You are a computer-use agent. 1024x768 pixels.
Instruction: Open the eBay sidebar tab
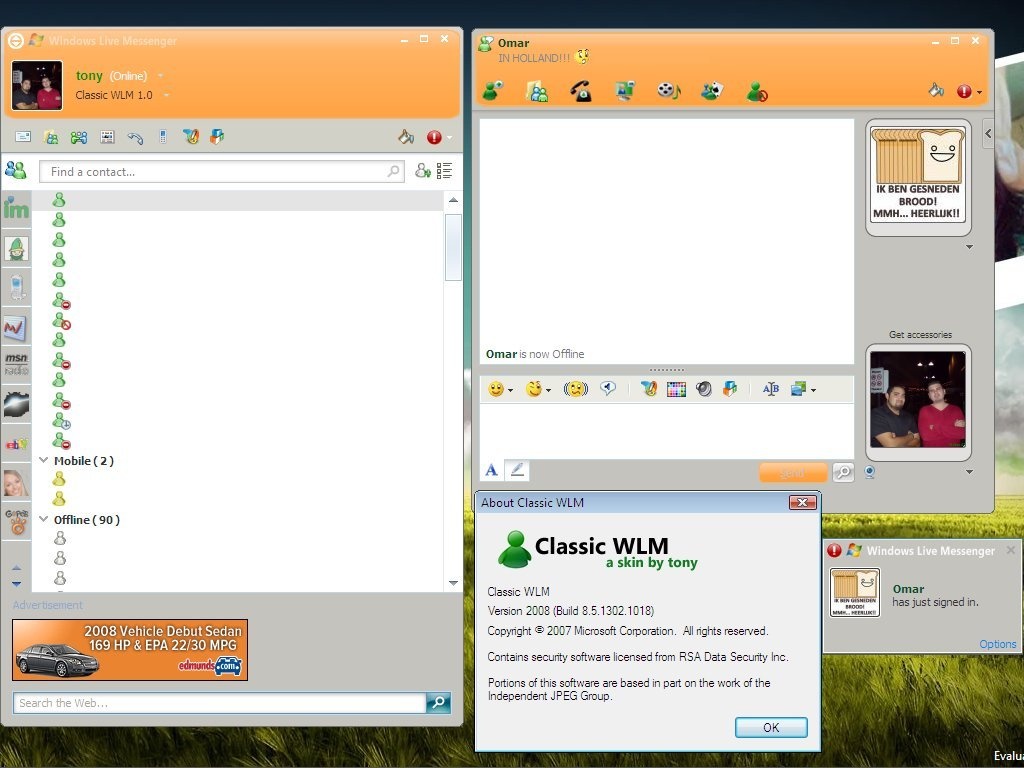click(x=16, y=444)
